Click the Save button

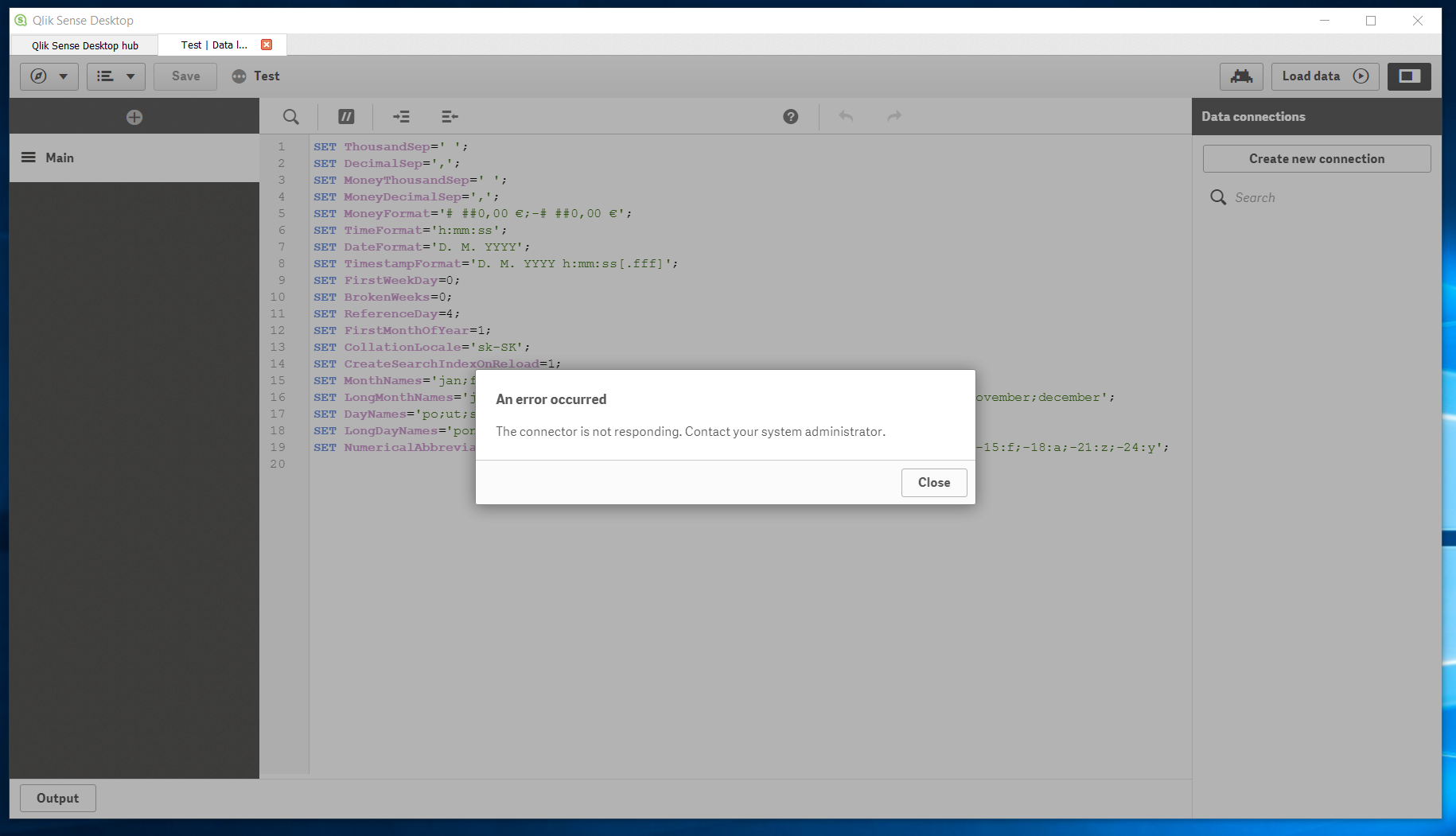tap(185, 76)
